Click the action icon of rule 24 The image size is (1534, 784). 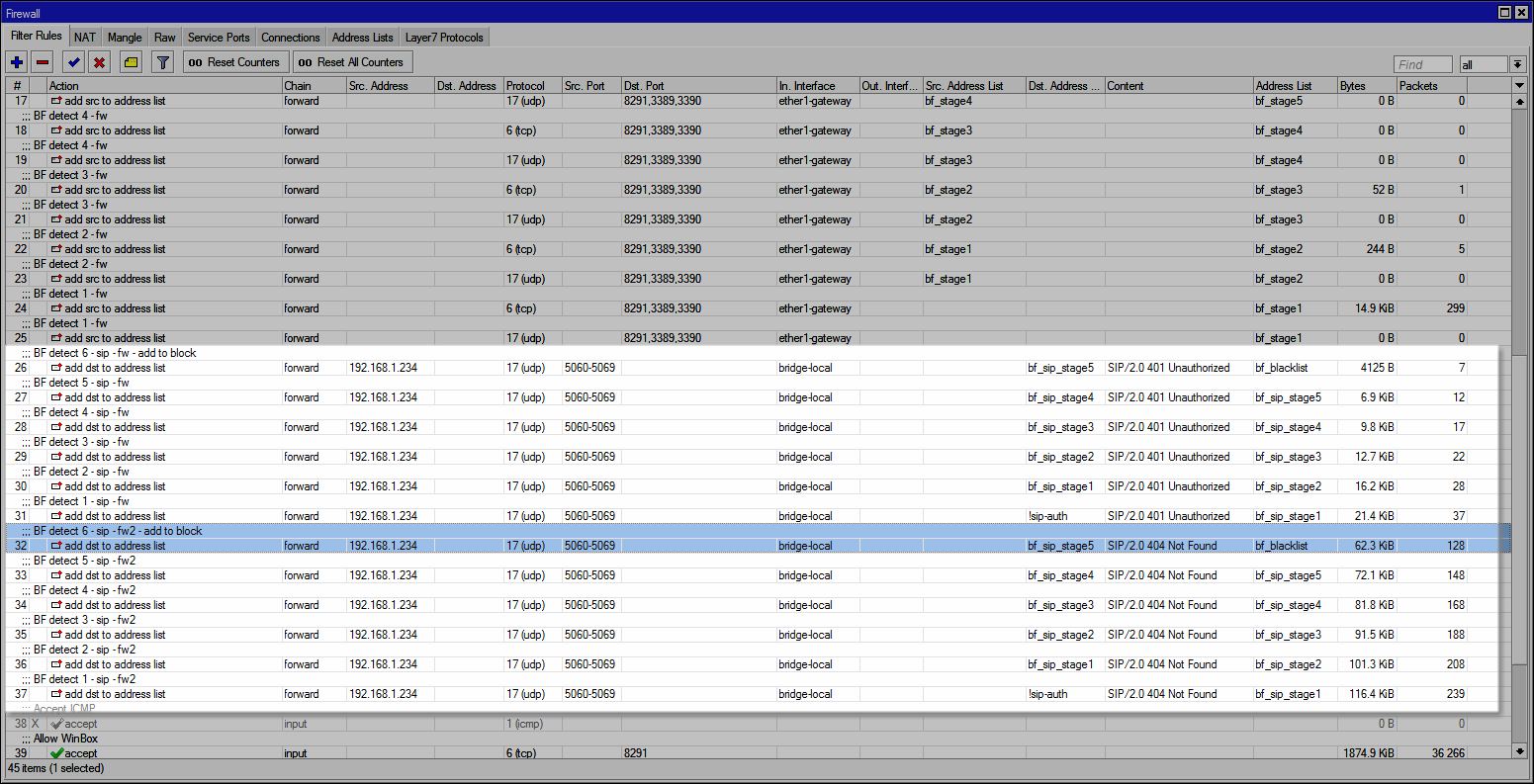56,308
